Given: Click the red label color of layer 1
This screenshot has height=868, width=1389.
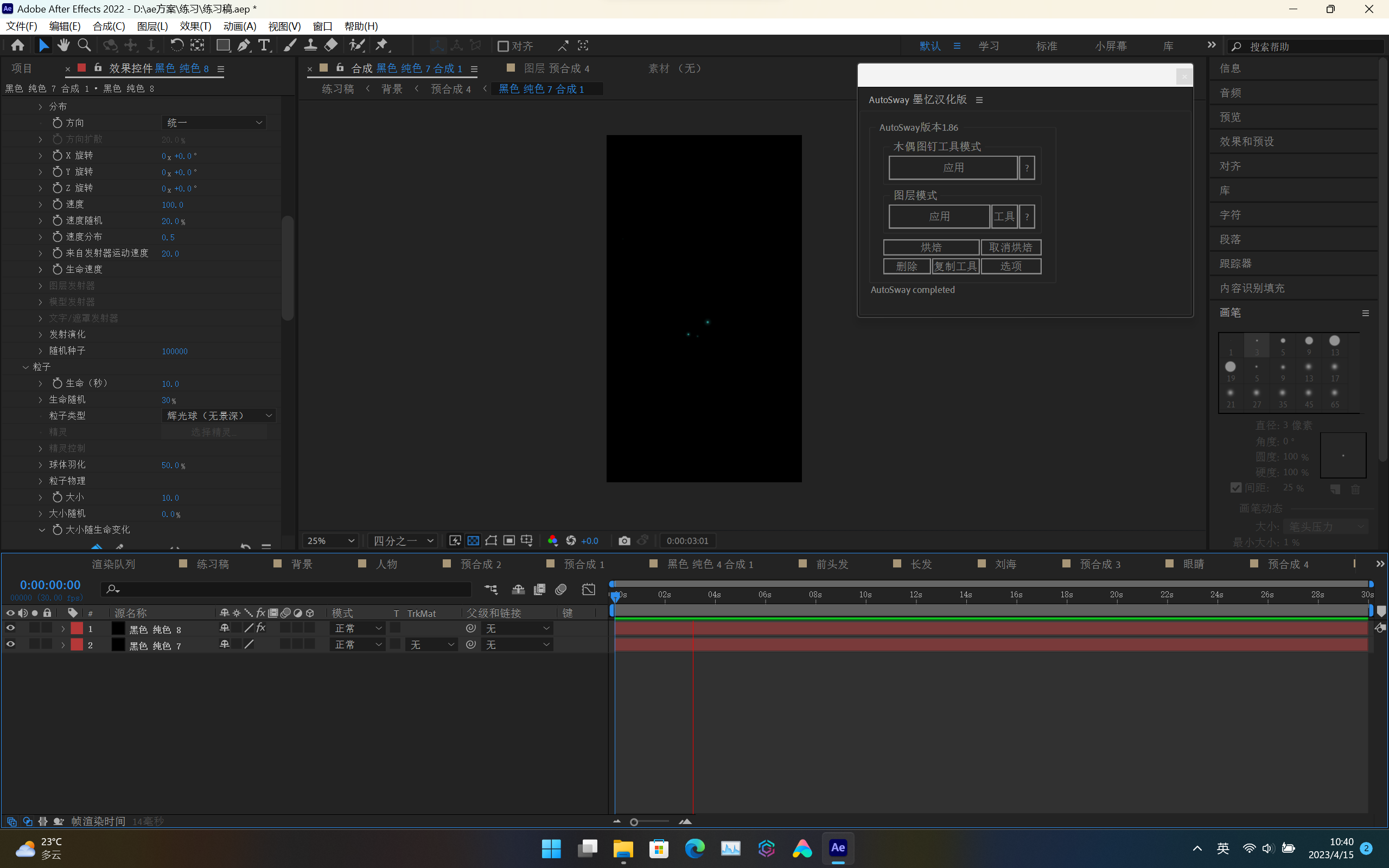Looking at the screenshot, I should 77,629.
